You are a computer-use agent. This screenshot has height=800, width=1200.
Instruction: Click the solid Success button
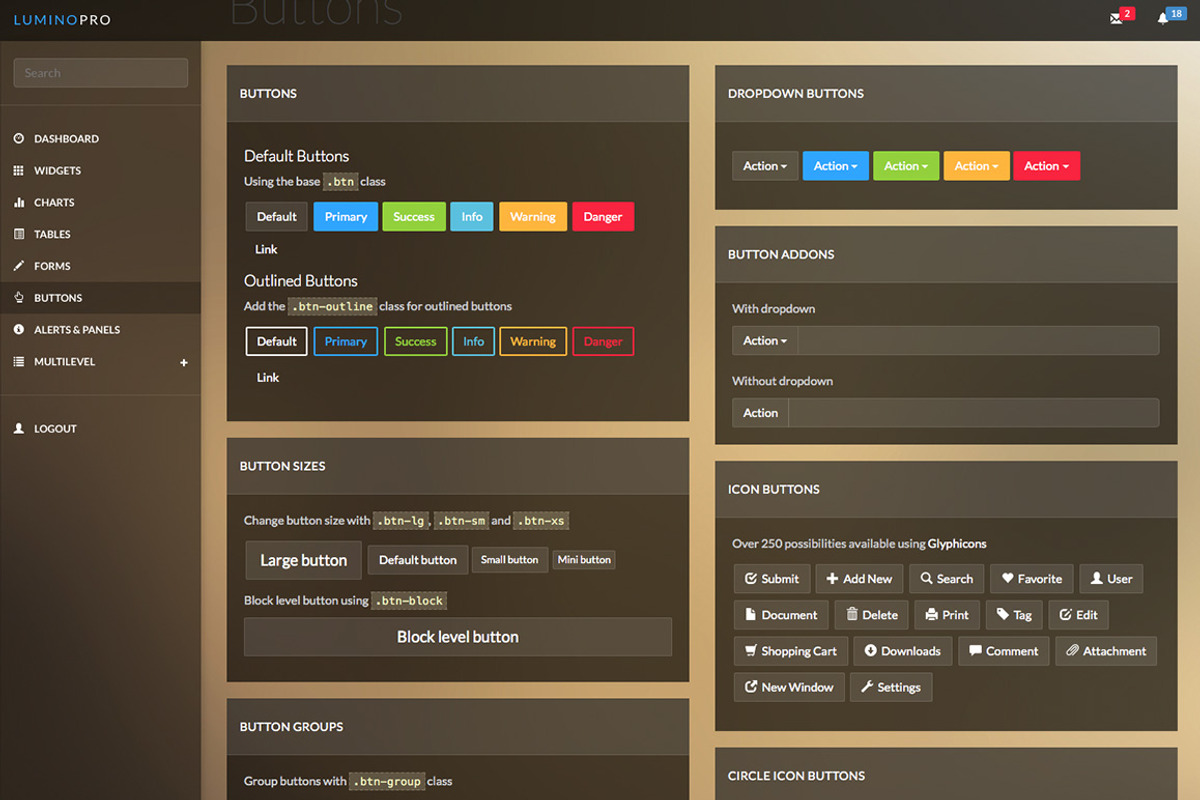pyautogui.click(x=414, y=217)
